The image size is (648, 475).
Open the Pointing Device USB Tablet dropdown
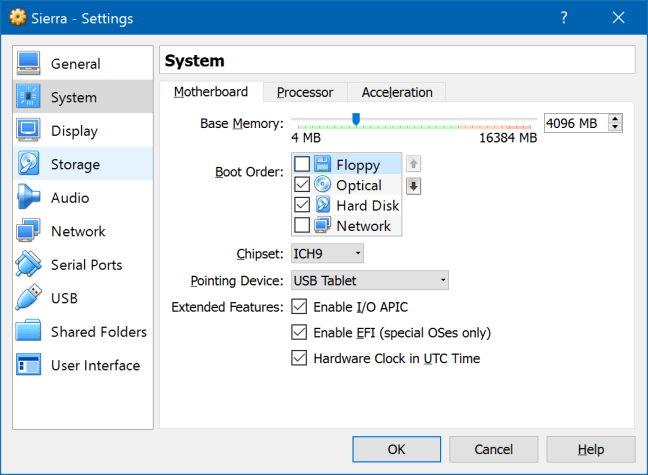coord(369,281)
